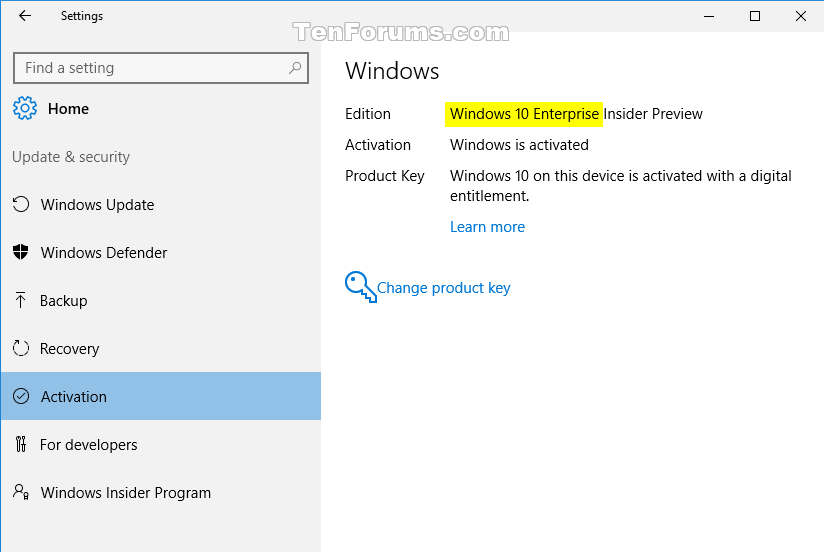Click the back arrow icon
Image resolution: width=824 pixels, height=552 pixels.
click(25, 16)
